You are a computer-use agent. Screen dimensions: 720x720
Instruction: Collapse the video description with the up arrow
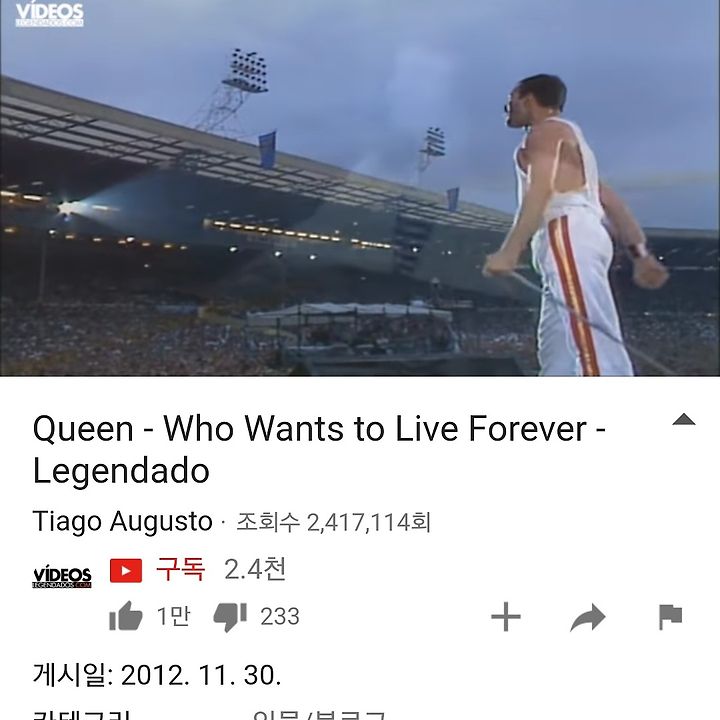[684, 419]
